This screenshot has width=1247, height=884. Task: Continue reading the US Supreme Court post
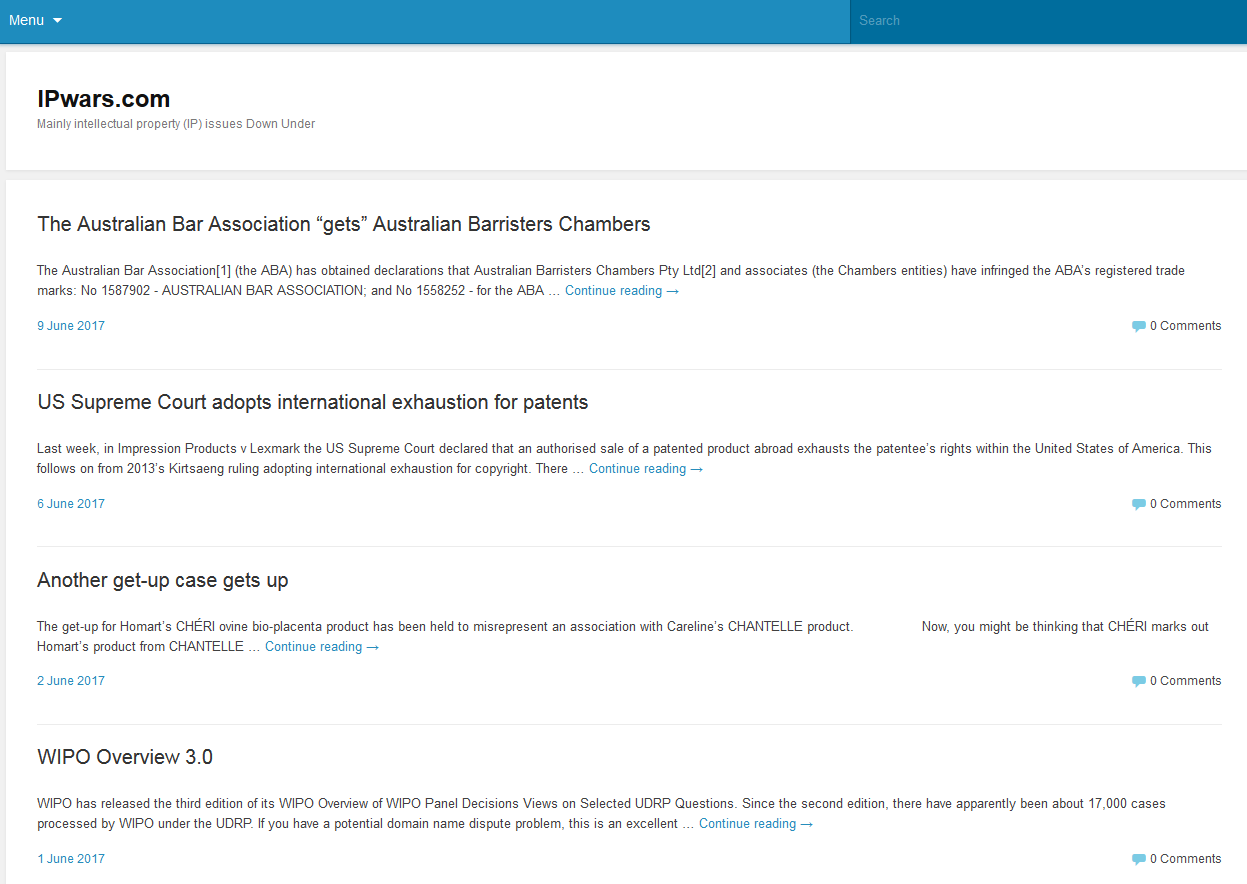[646, 469]
